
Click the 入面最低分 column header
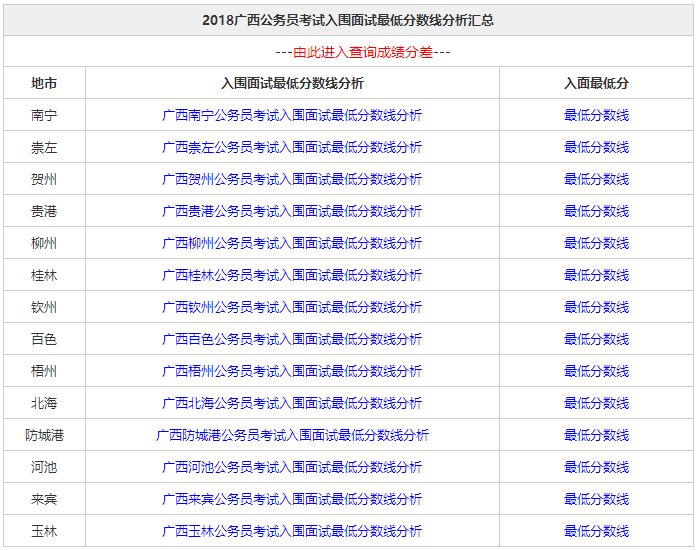coord(597,83)
